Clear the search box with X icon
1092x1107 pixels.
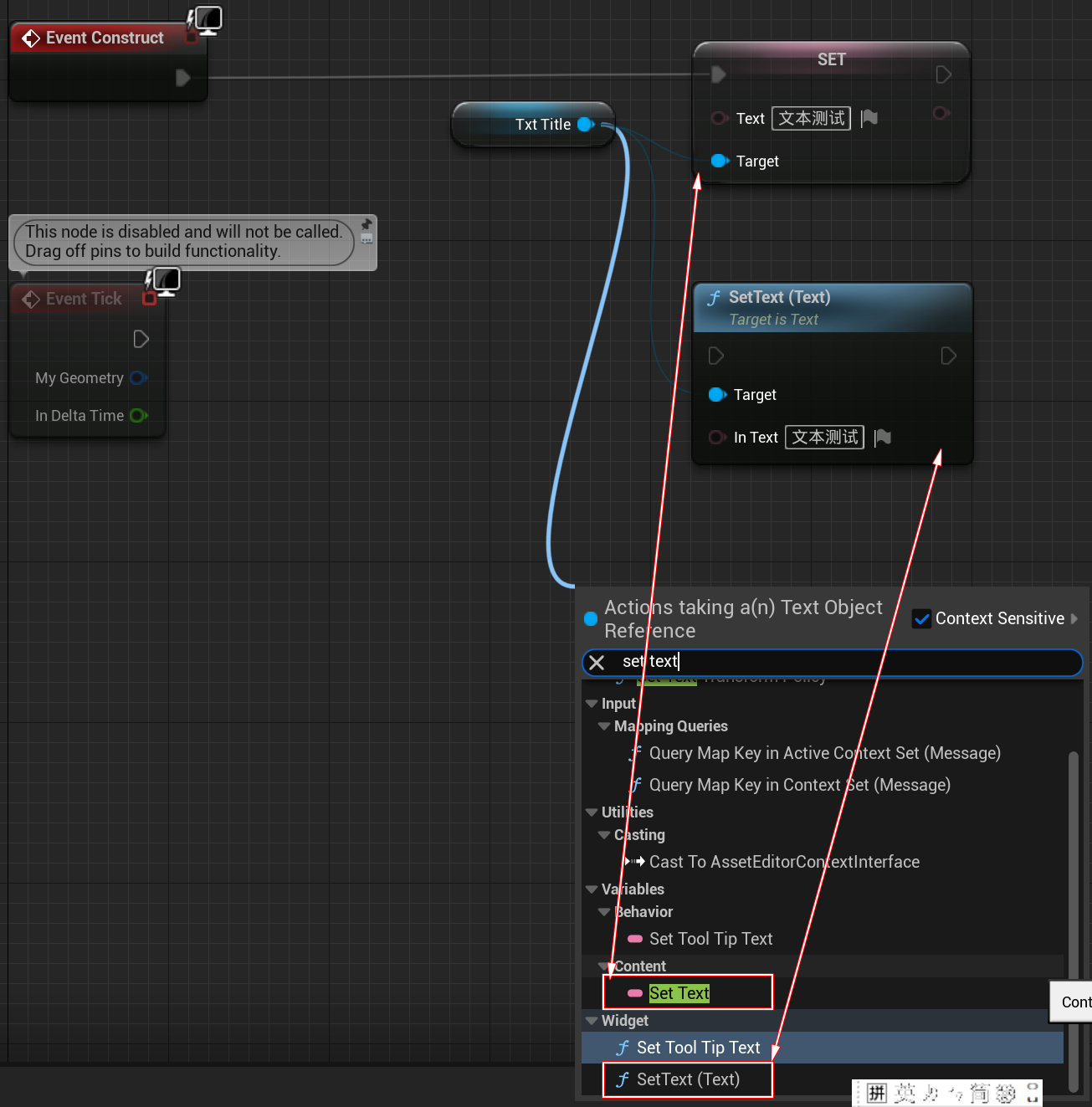click(597, 663)
